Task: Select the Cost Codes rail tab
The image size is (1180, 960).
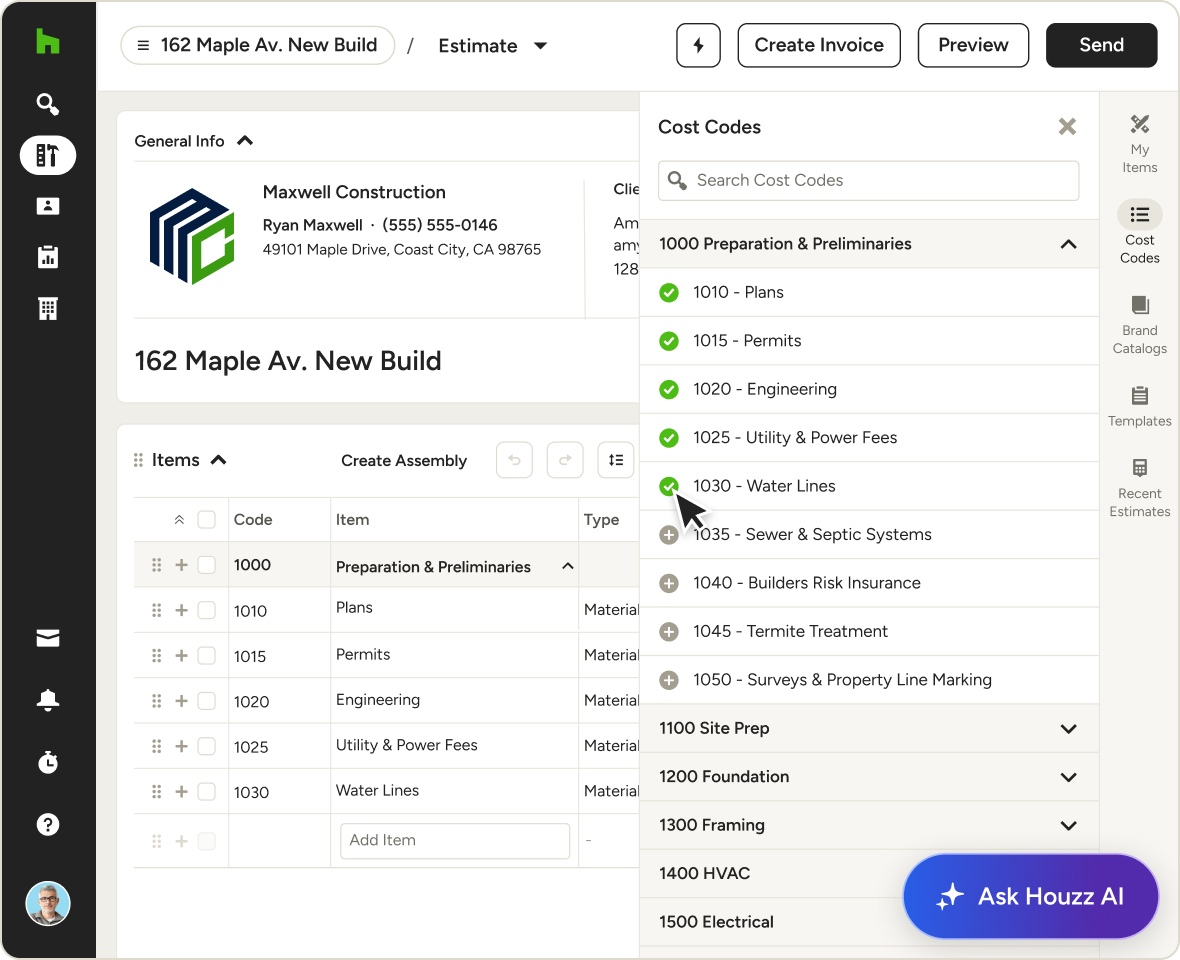Action: 1139,232
